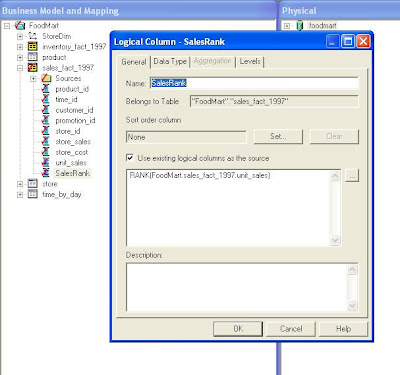400x375 pixels.
Task: Click the store_sales column icon
Action: coord(46,142)
